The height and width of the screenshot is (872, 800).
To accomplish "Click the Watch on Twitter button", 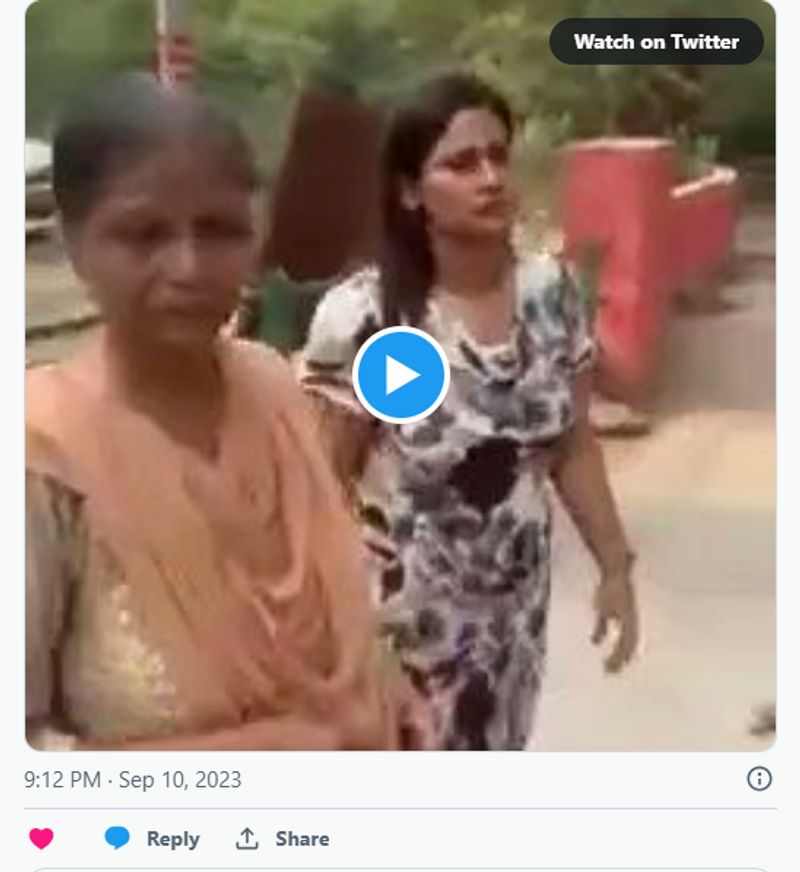I will point(656,42).
